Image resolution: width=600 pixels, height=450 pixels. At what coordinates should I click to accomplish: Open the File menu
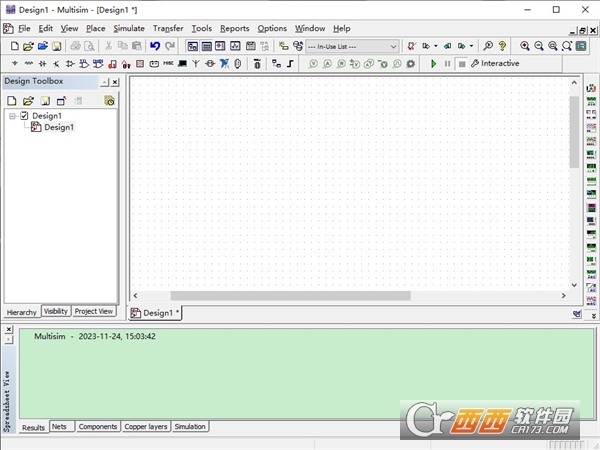click(x=24, y=28)
